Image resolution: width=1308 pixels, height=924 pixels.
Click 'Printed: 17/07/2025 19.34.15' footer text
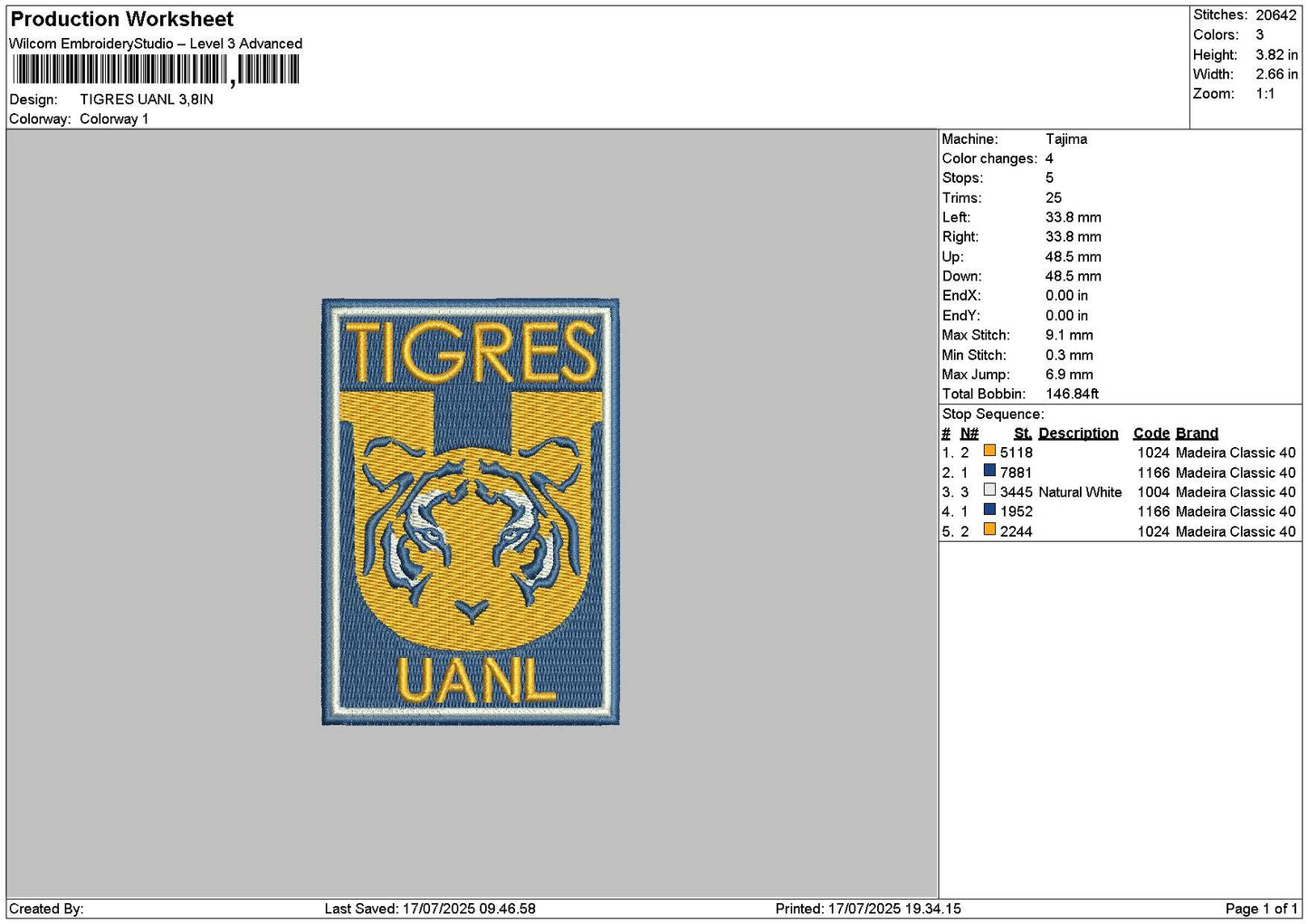pos(868,909)
